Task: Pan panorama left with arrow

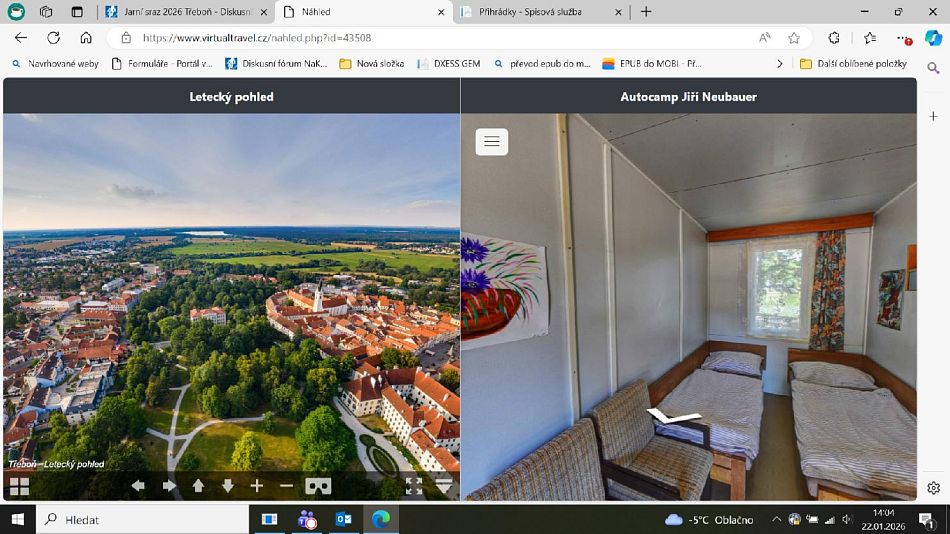Action: pyautogui.click(x=138, y=486)
